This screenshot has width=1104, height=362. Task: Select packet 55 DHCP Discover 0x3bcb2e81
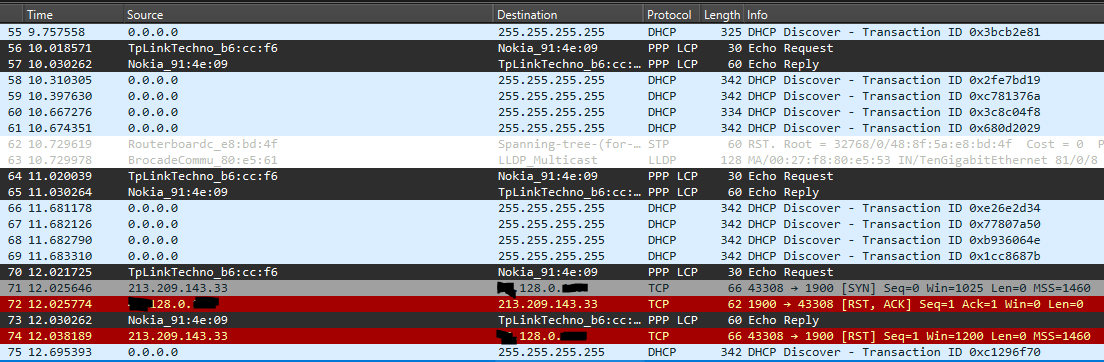(552, 32)
